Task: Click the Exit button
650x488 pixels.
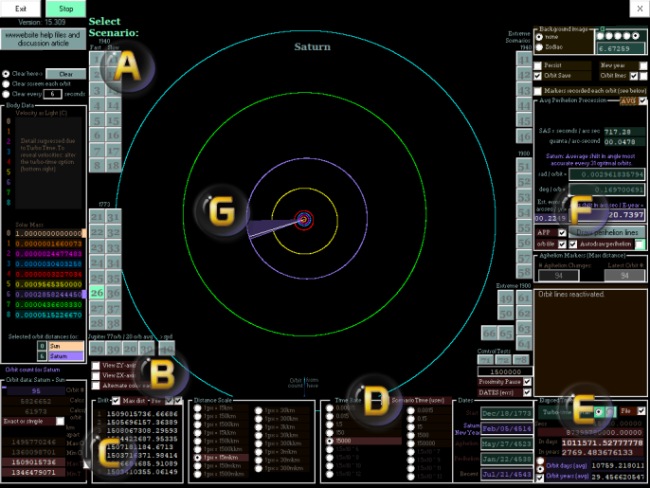Action: (x=20, y=8)
